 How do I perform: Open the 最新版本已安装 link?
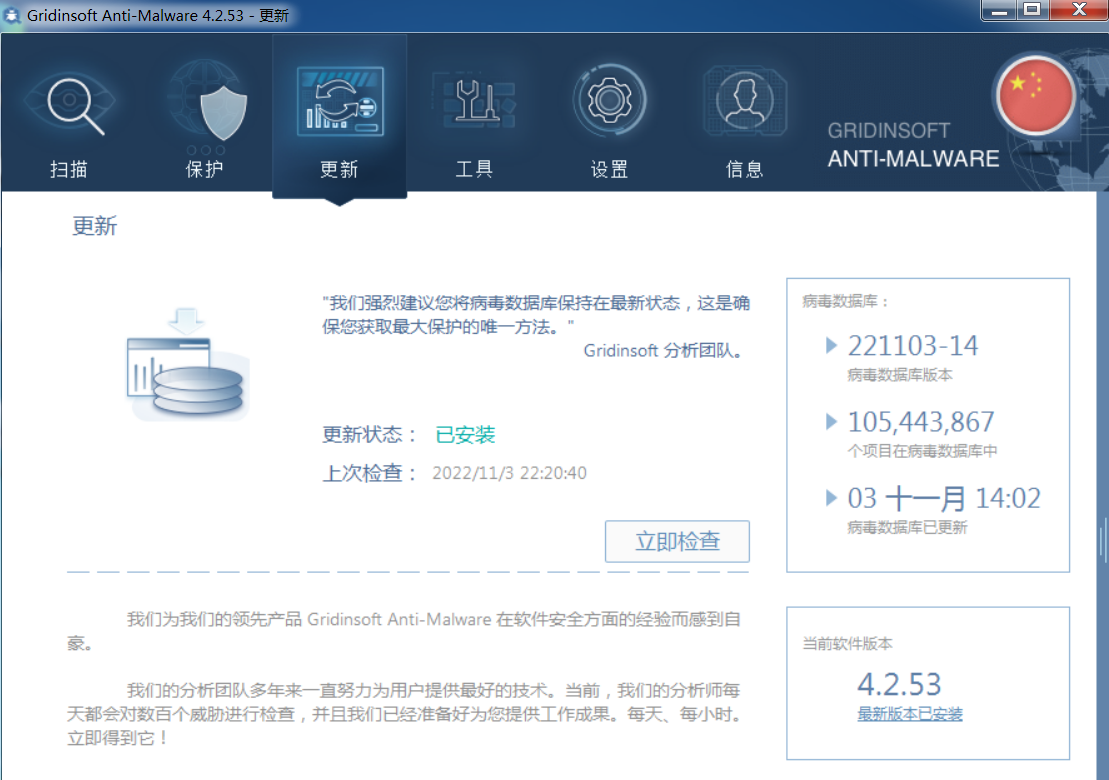(910, 714)
